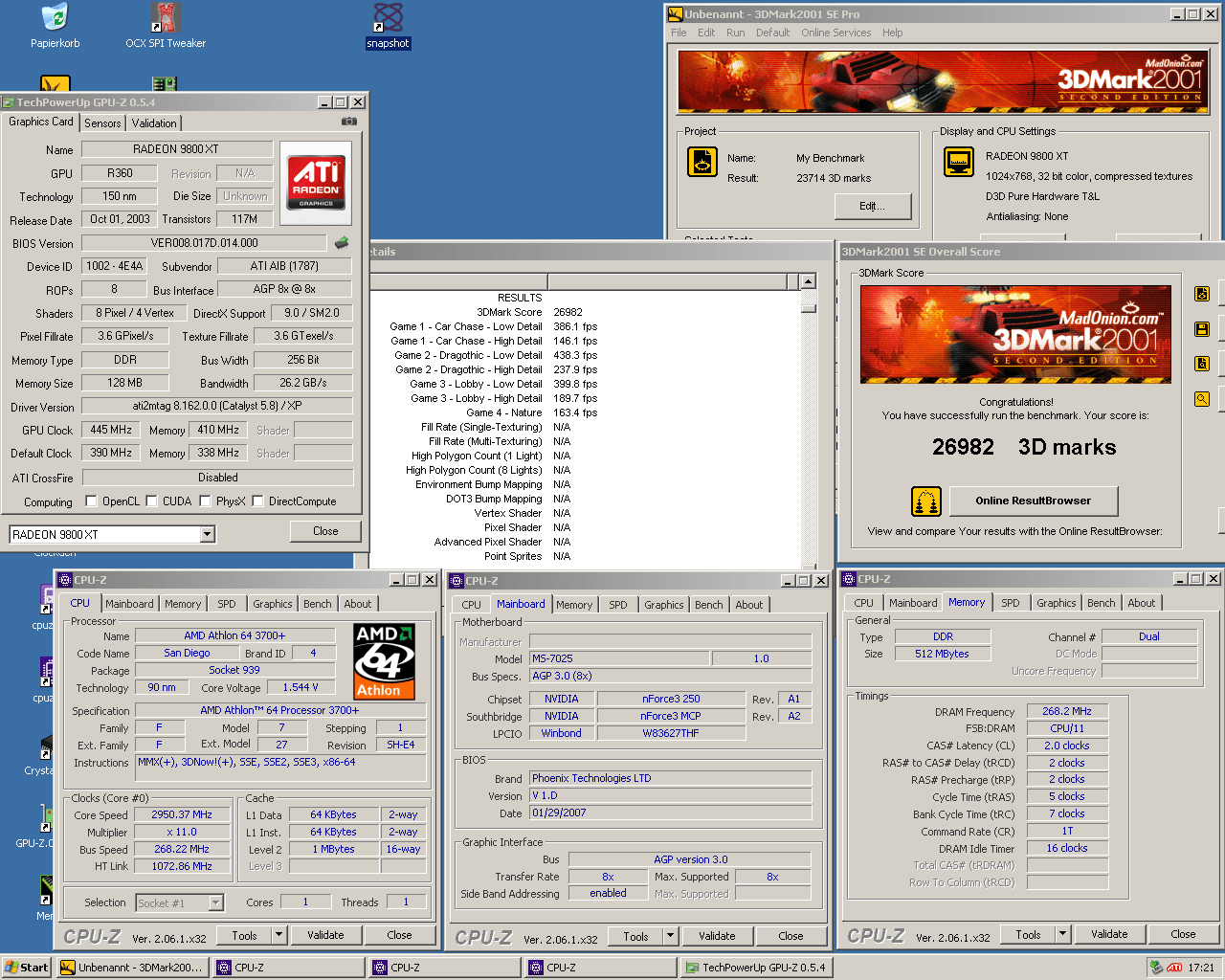Click the taskbar clock showing 17:21

click(x=1201, y=968)
